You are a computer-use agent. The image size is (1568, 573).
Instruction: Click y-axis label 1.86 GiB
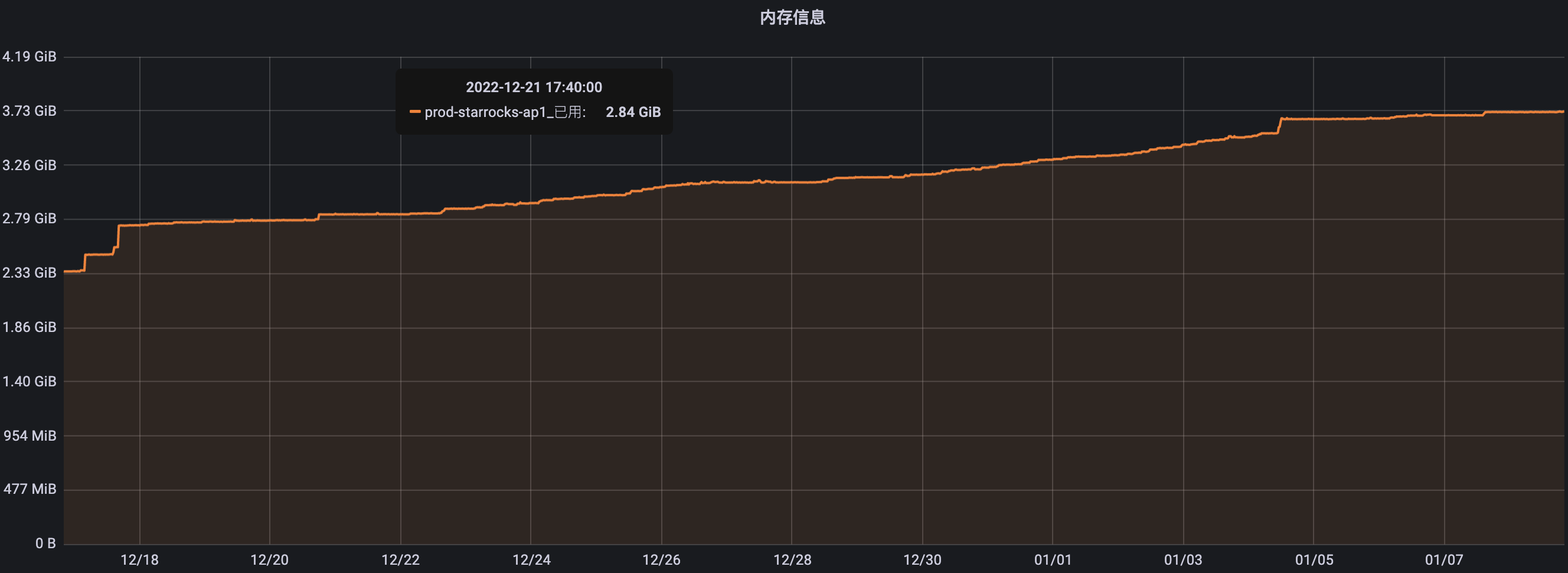tap(29, 328)
